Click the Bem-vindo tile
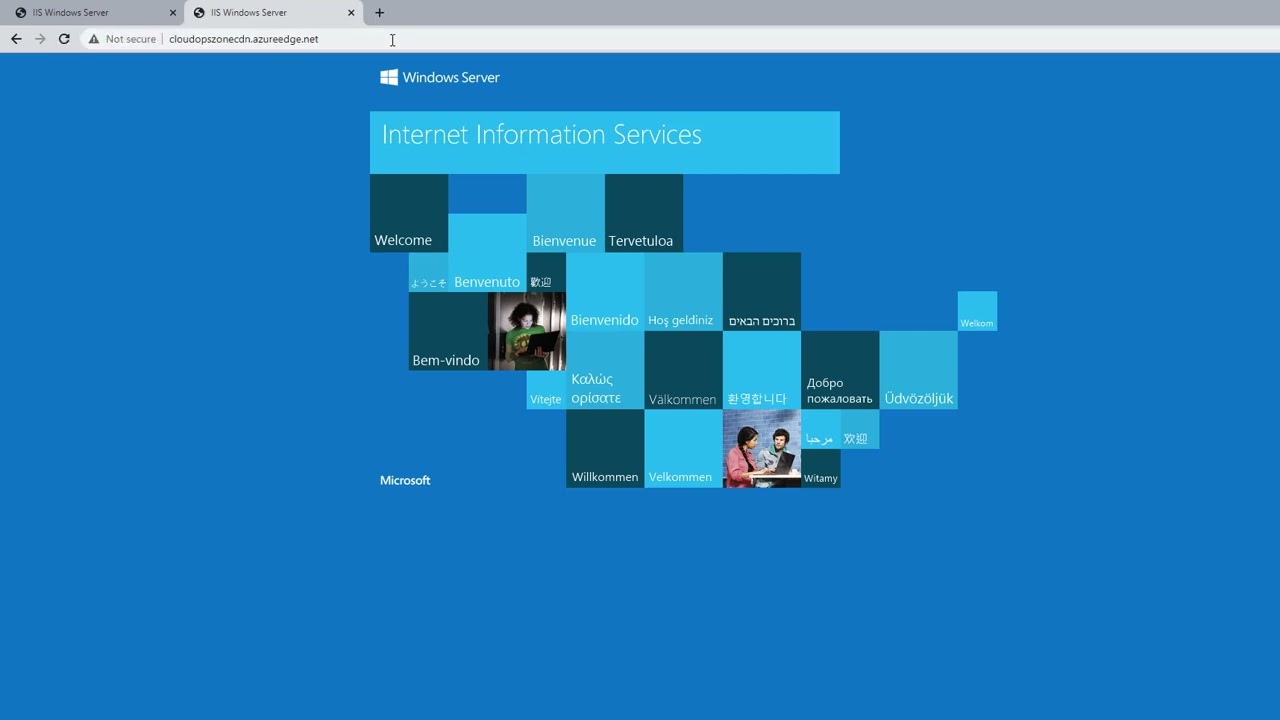Image resolution: width=1280 pixels, height=720 pixels. (x=448, y=331)
